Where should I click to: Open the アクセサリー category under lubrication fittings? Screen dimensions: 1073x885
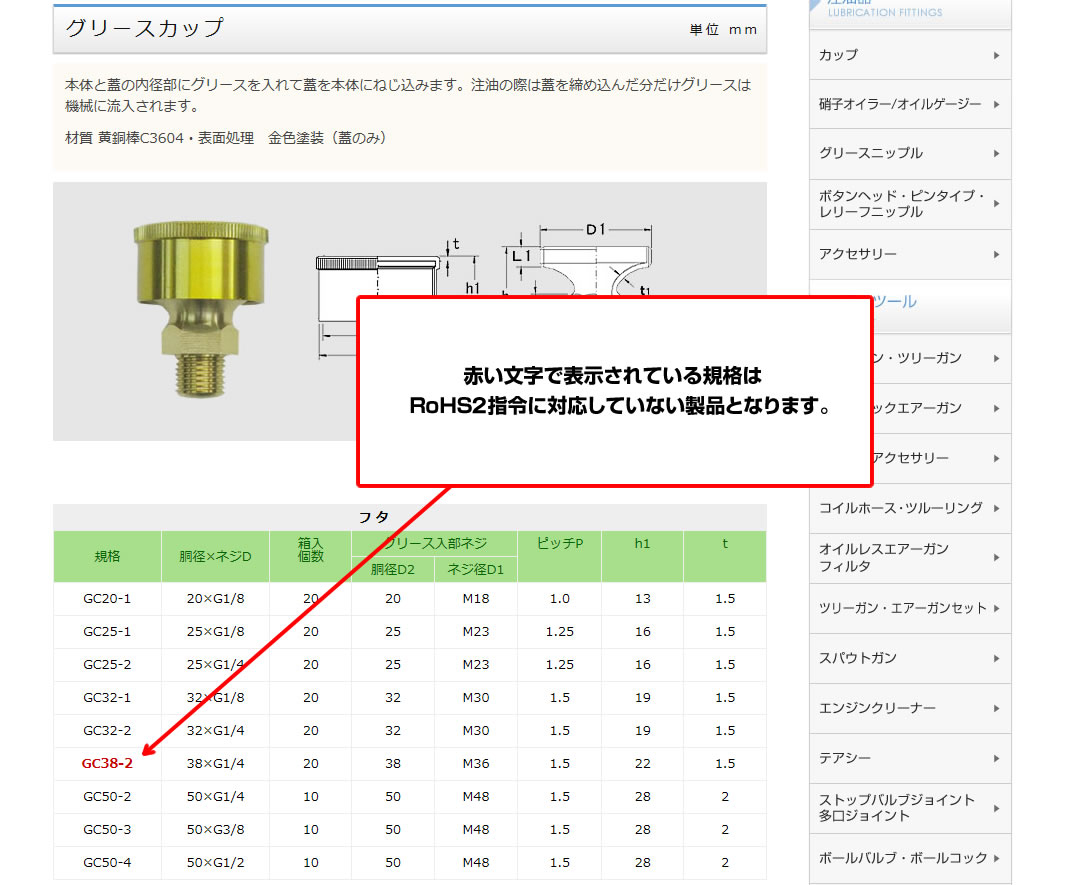909,254
